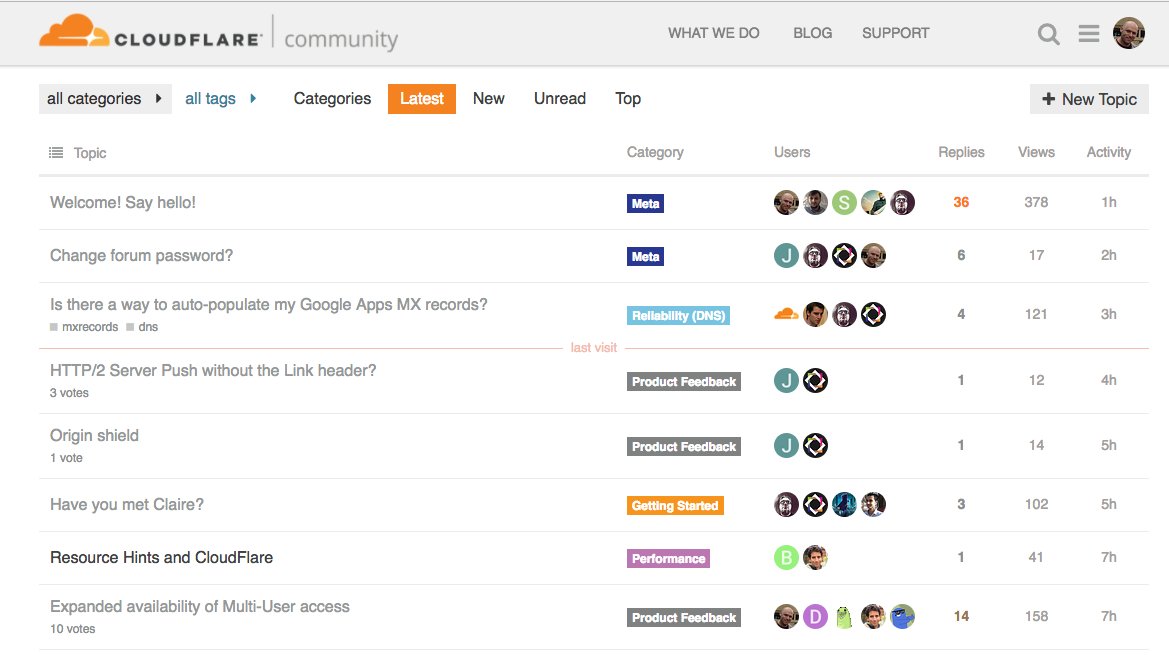Open topic Welcome! Say hello!
1169x655 pixels.
123,203
